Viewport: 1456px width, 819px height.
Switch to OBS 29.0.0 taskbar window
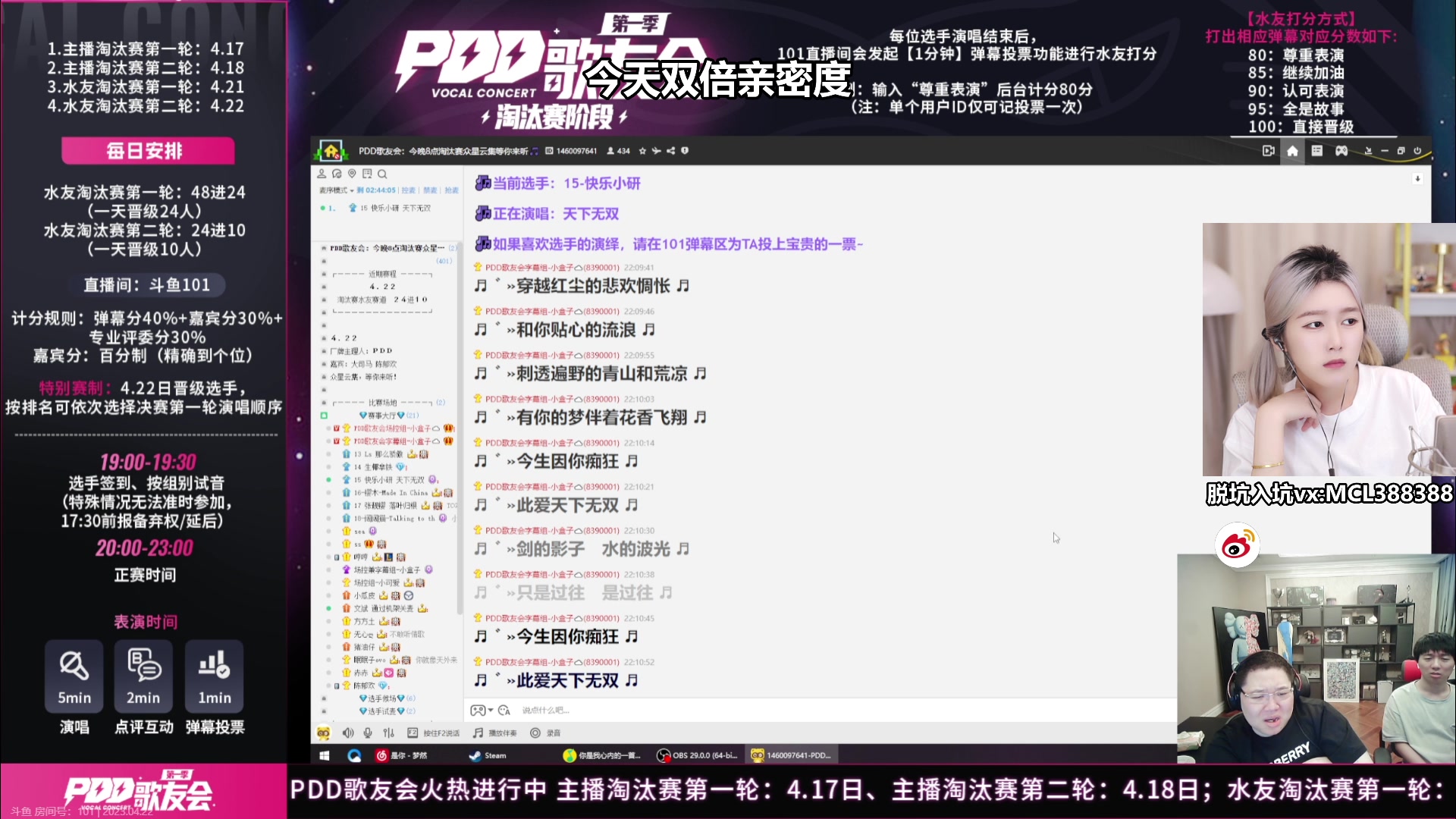[x=698, y=755]
